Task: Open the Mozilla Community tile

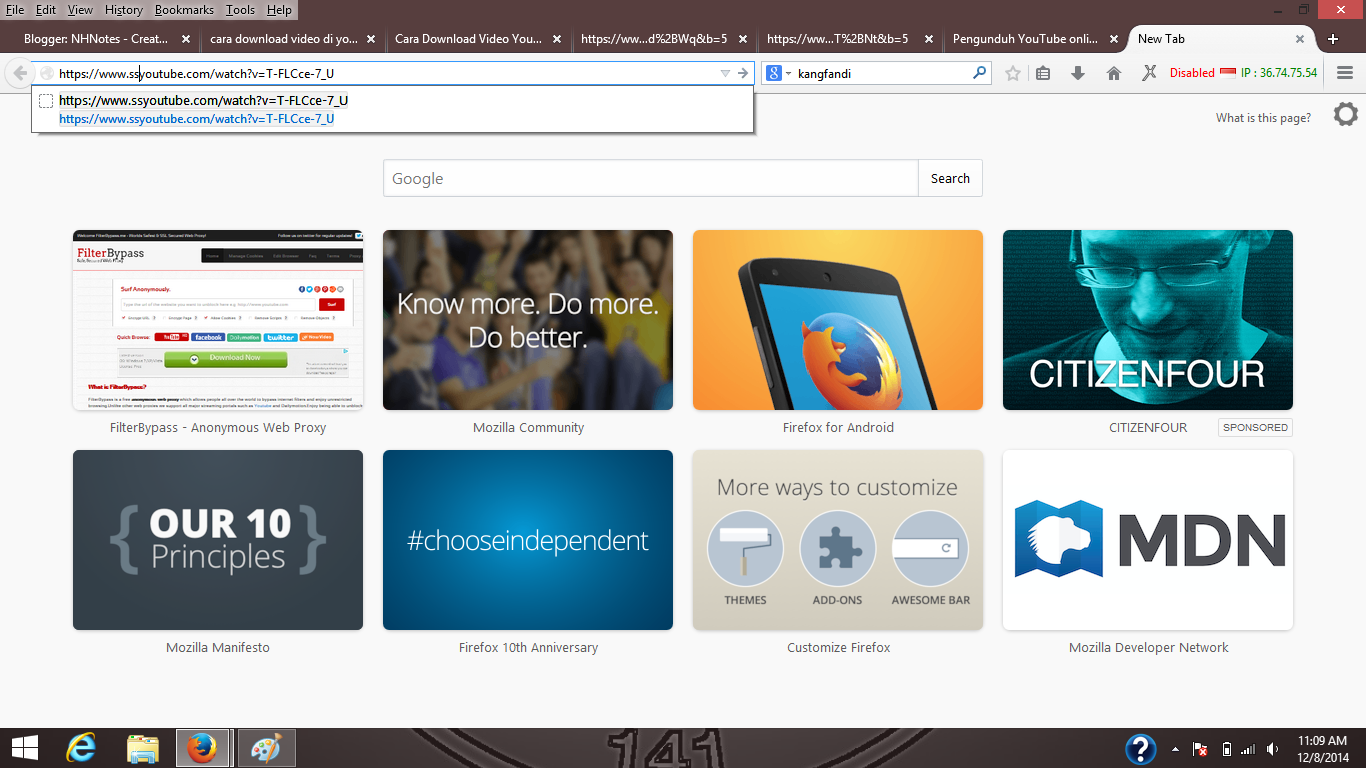Action: coord(528,320)
